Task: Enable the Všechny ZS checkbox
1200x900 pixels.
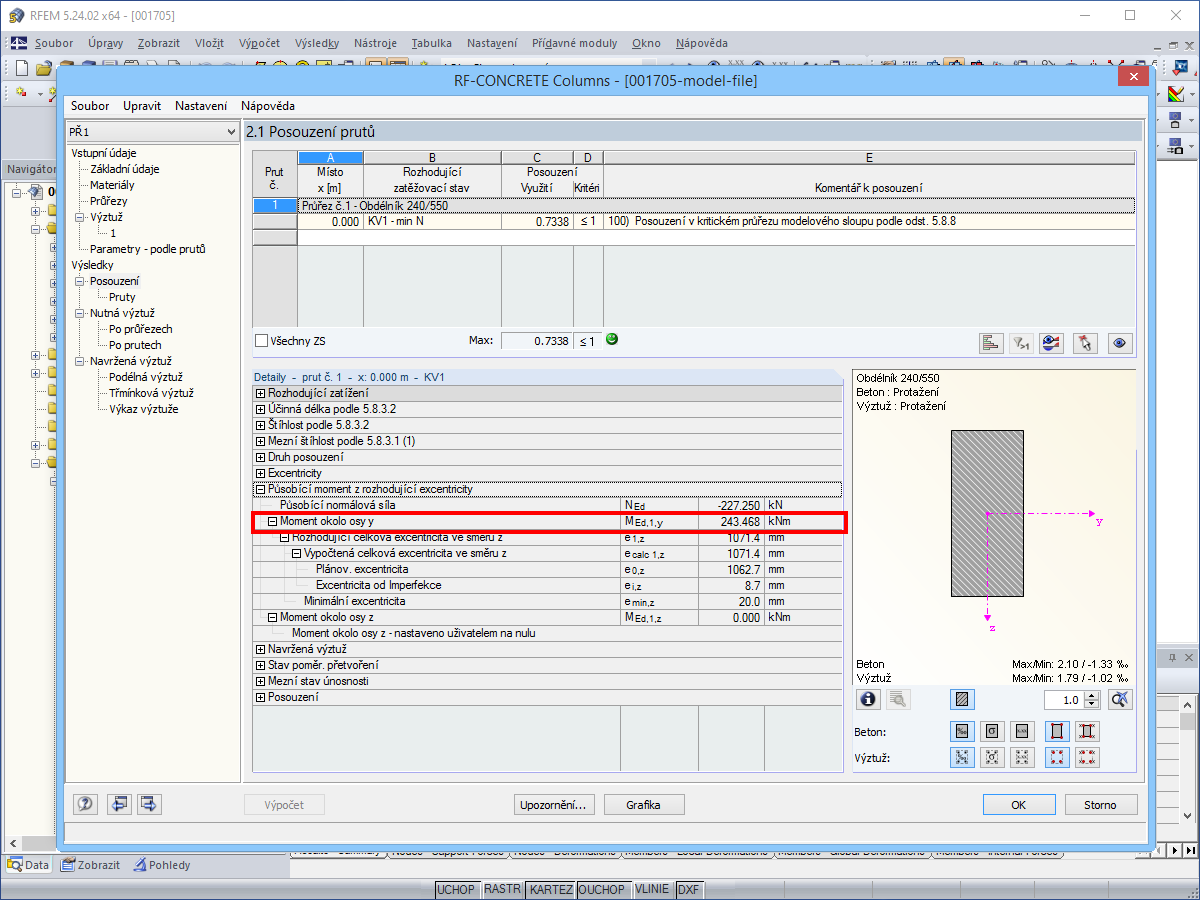Action: coord(262,341)
